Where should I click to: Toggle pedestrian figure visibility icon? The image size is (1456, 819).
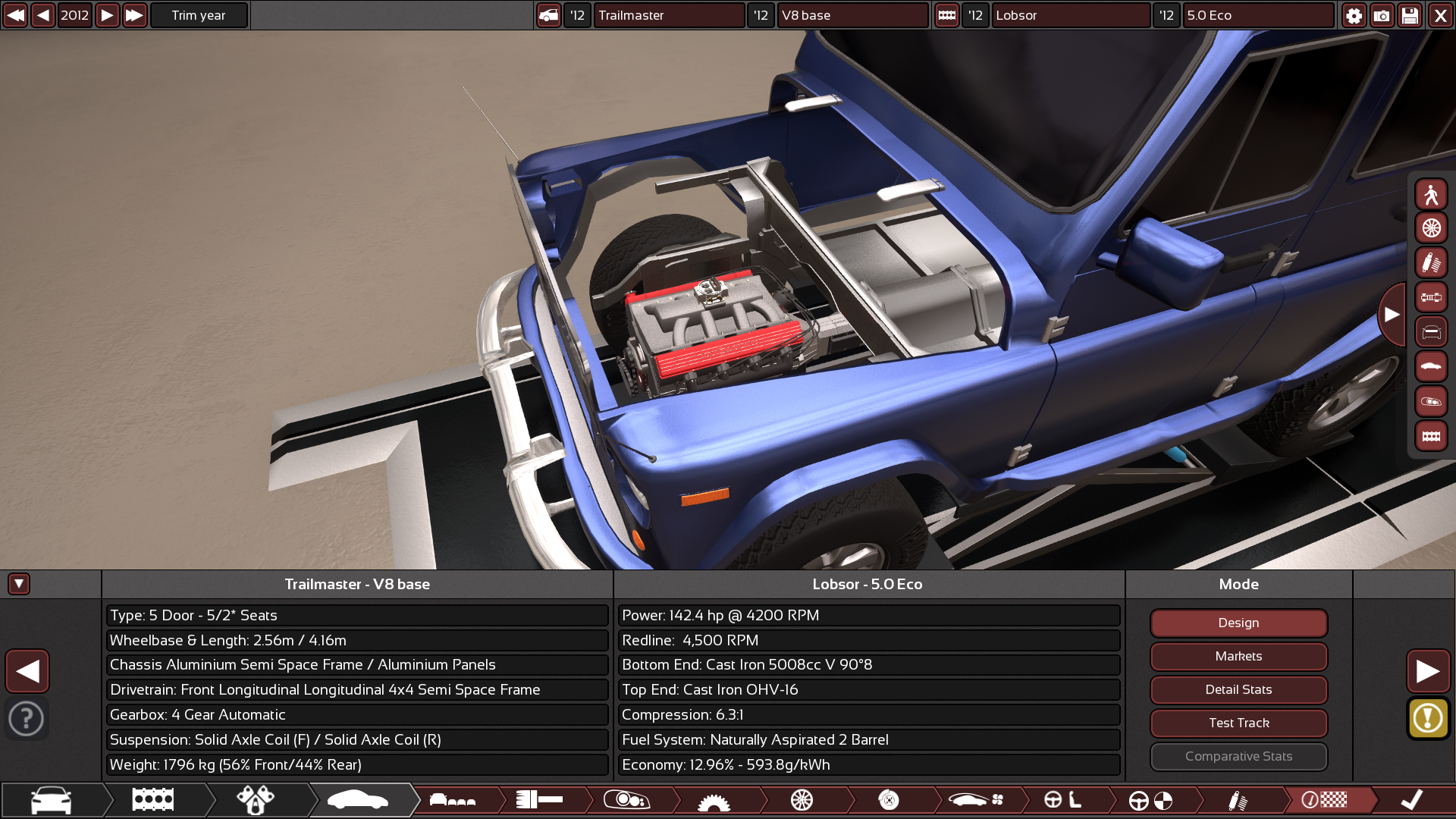click(x=1430, y=195)
